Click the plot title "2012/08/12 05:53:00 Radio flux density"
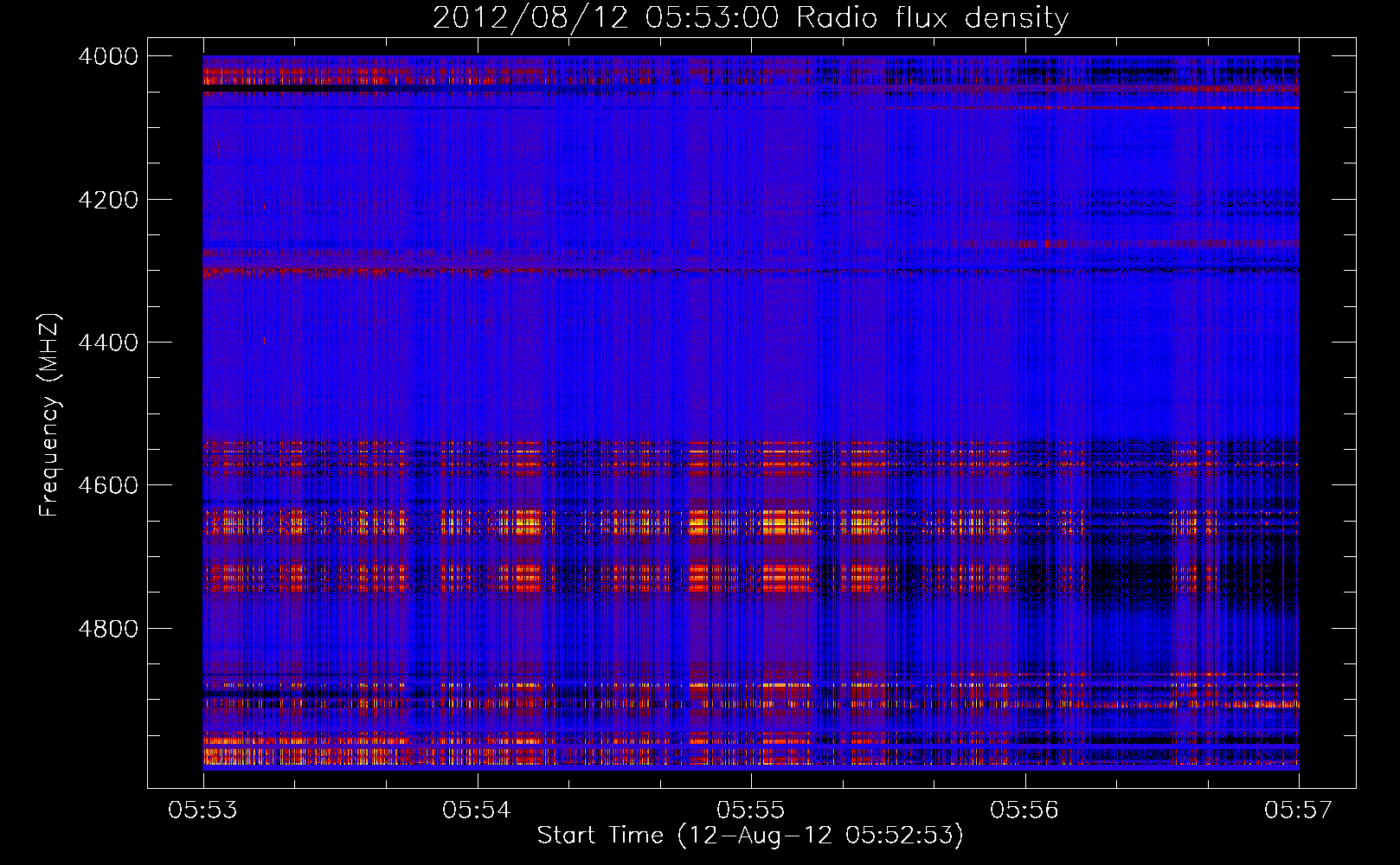This screenshot has width=1400, height=865. coord(750,18)
